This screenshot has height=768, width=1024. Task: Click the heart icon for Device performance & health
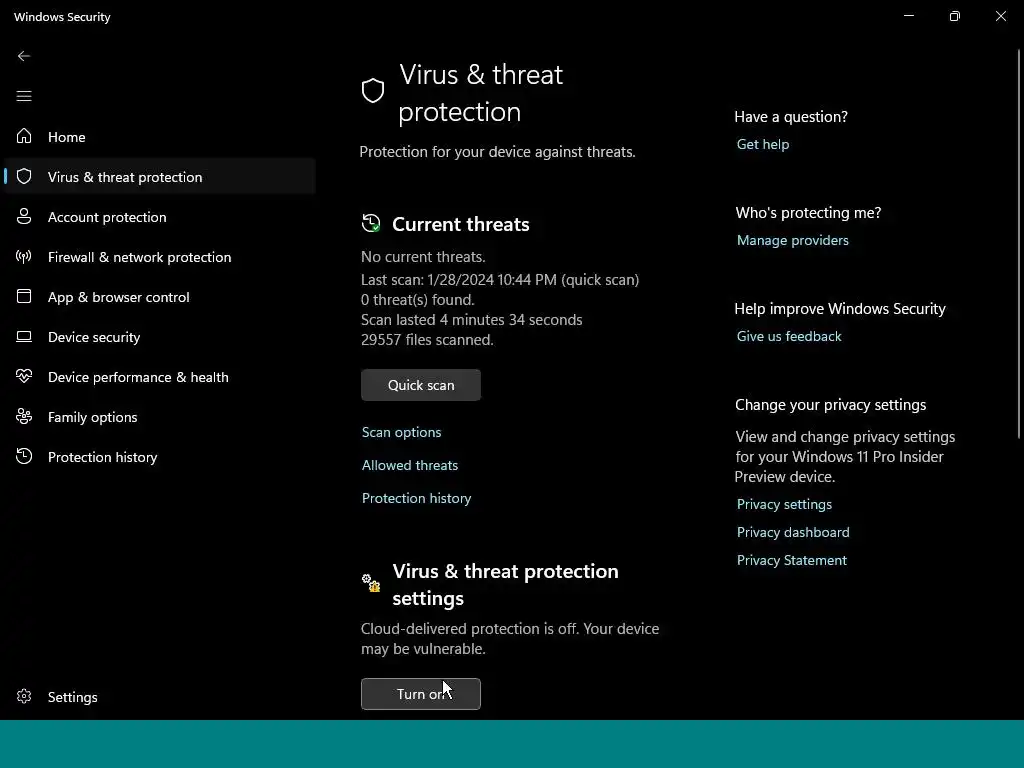[x=24, y=376]
